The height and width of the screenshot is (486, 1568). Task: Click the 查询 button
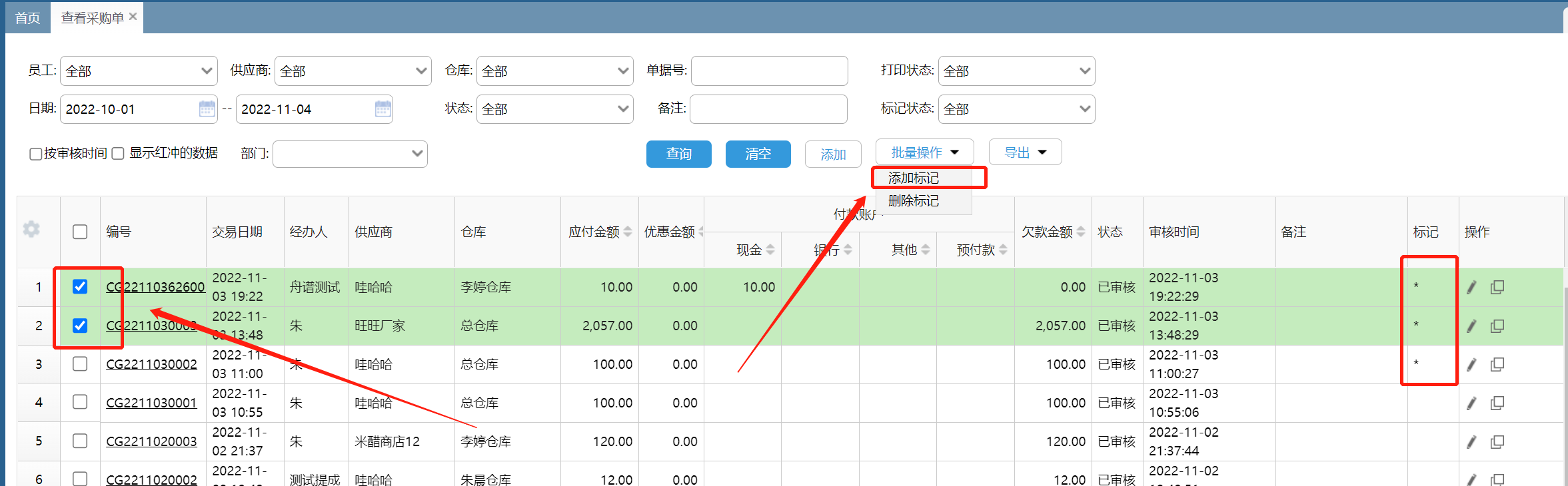point(678,154)
